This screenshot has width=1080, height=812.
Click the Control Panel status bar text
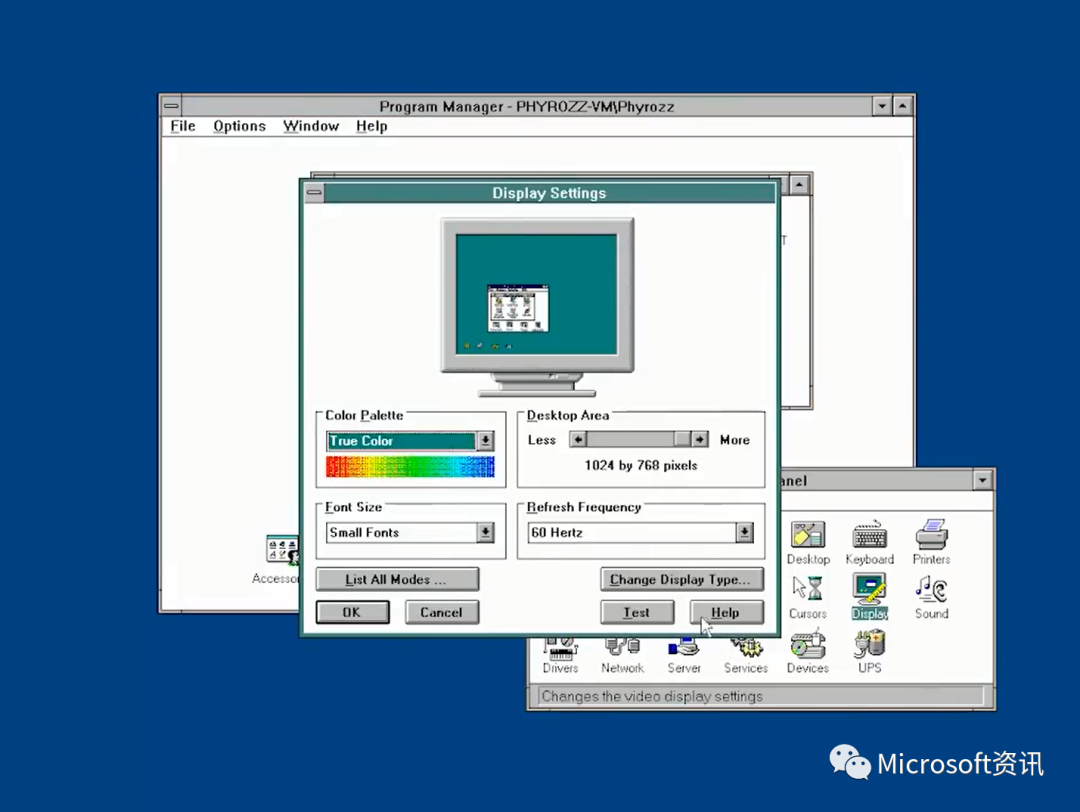[652, 696]
